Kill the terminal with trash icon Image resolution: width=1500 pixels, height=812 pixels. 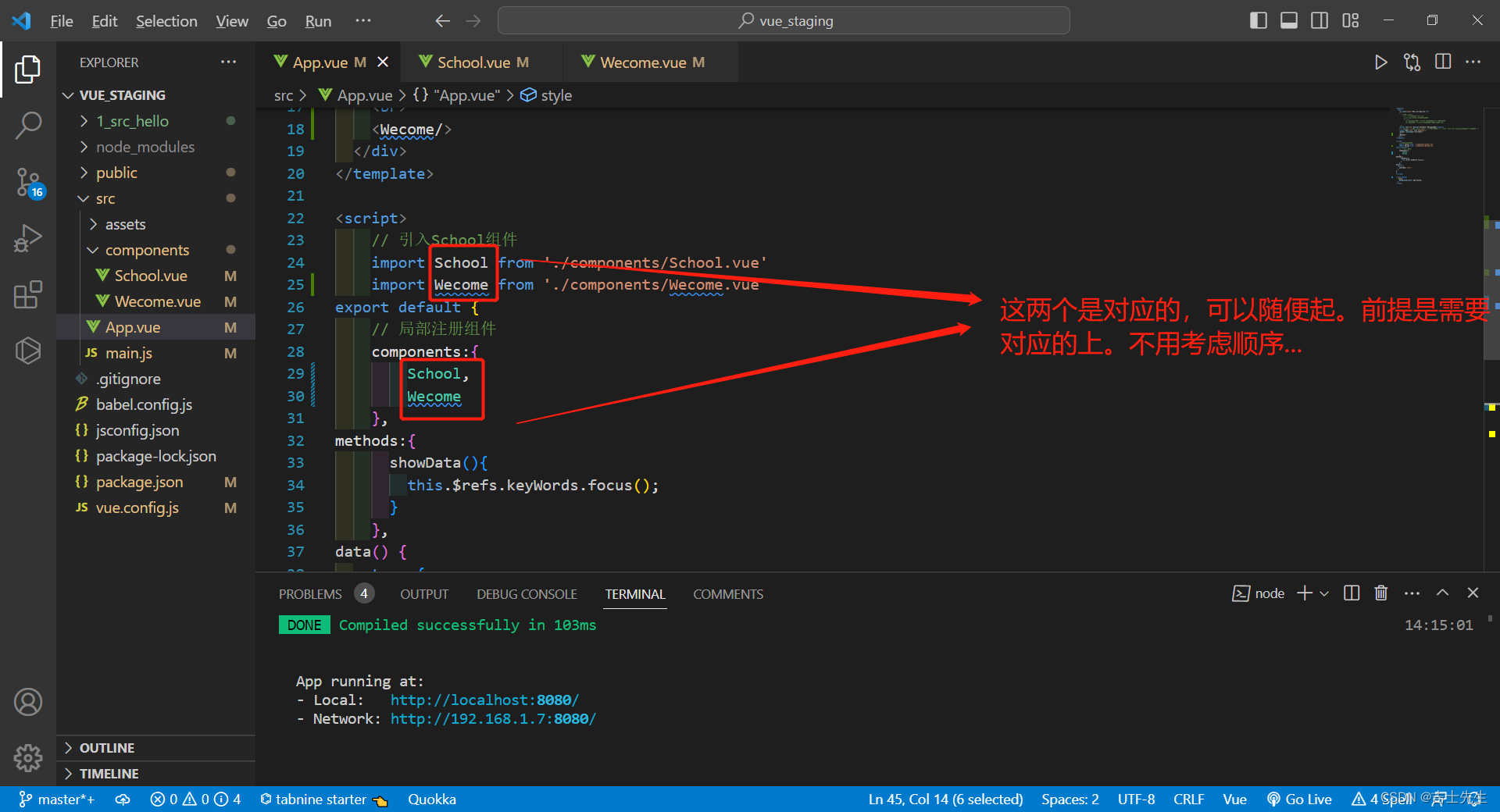click(x=1381, y=593)
